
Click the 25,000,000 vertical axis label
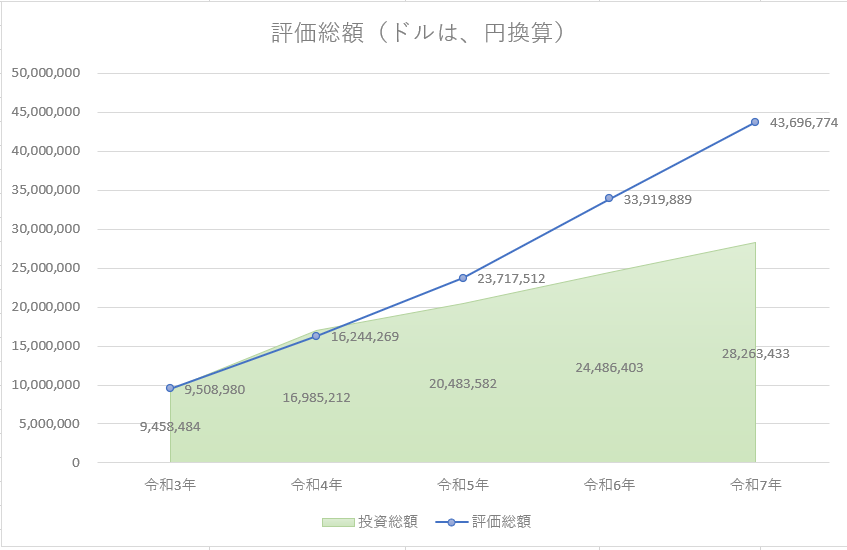coord(46,268)
